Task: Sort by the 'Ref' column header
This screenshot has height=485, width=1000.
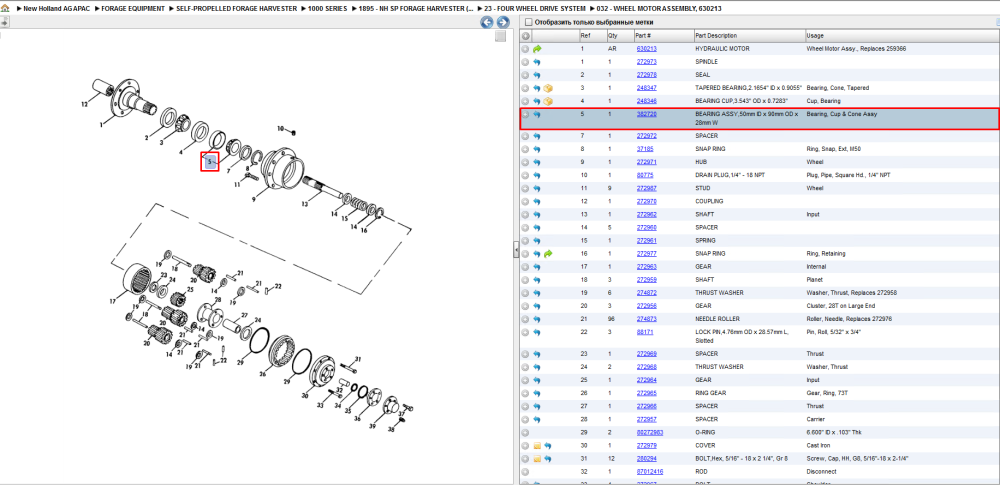Action: tap(585, 36)
